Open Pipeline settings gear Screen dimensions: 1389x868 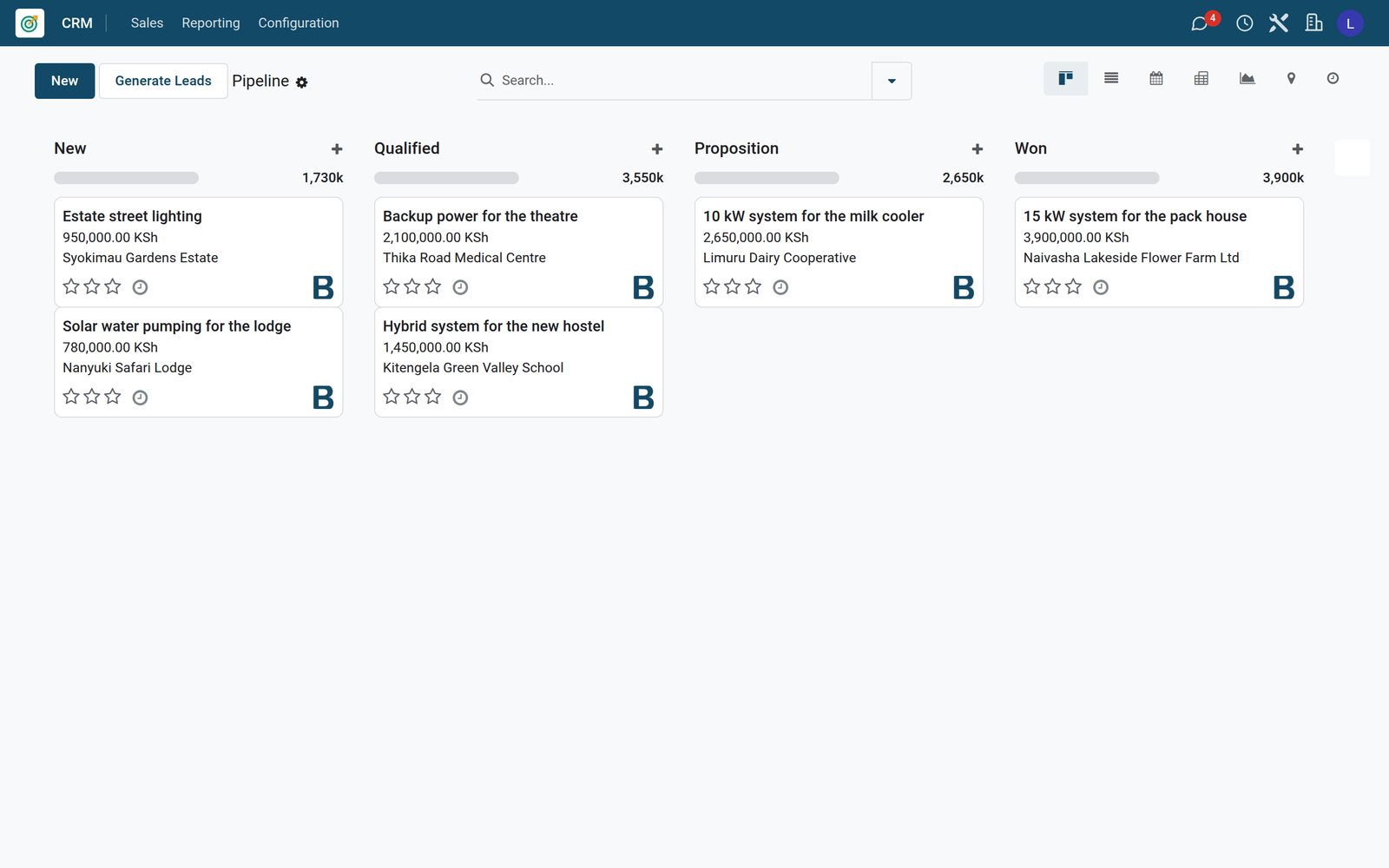coord(301,82)
